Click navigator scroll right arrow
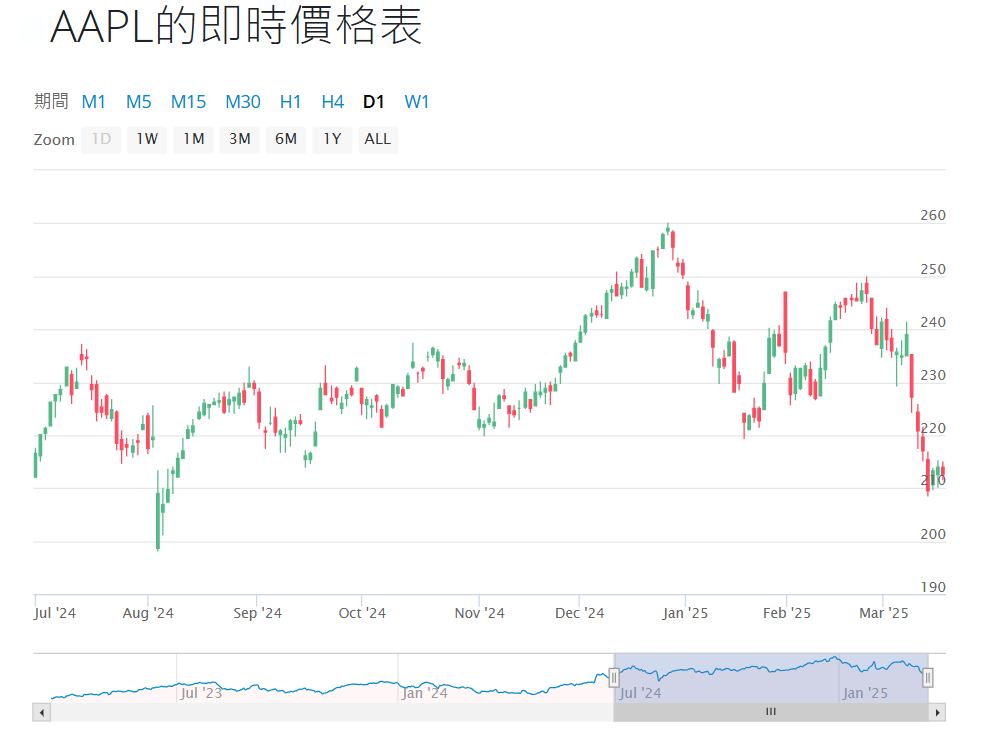 point(937,712)
